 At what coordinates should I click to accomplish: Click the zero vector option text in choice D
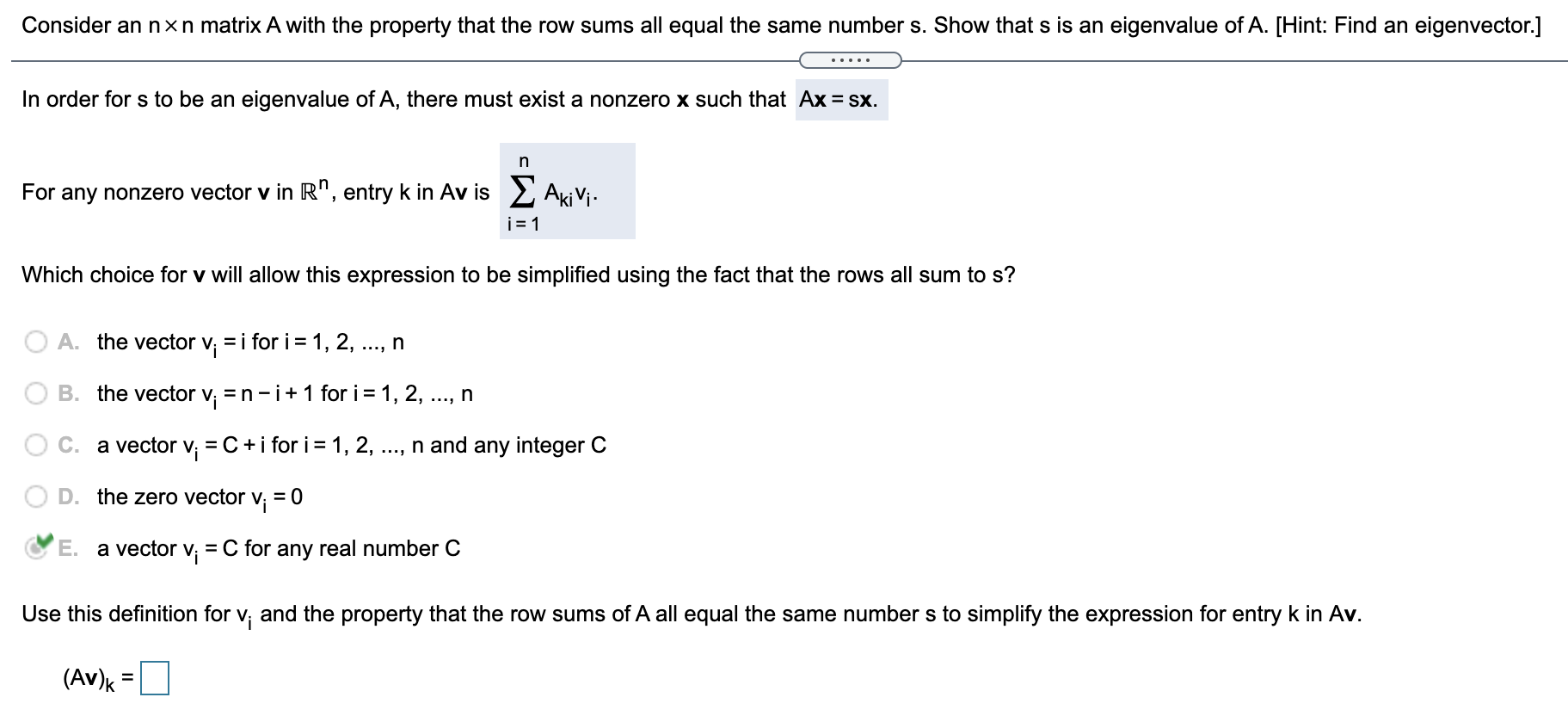[x=199, y=497]
